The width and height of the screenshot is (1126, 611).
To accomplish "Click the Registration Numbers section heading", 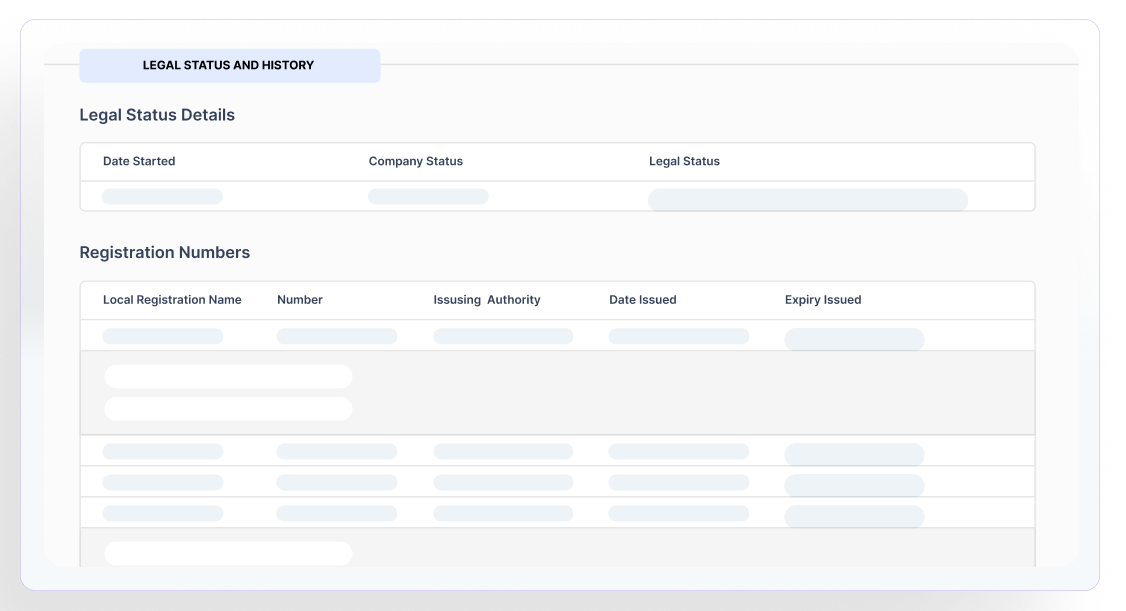I will coord(164,253).
